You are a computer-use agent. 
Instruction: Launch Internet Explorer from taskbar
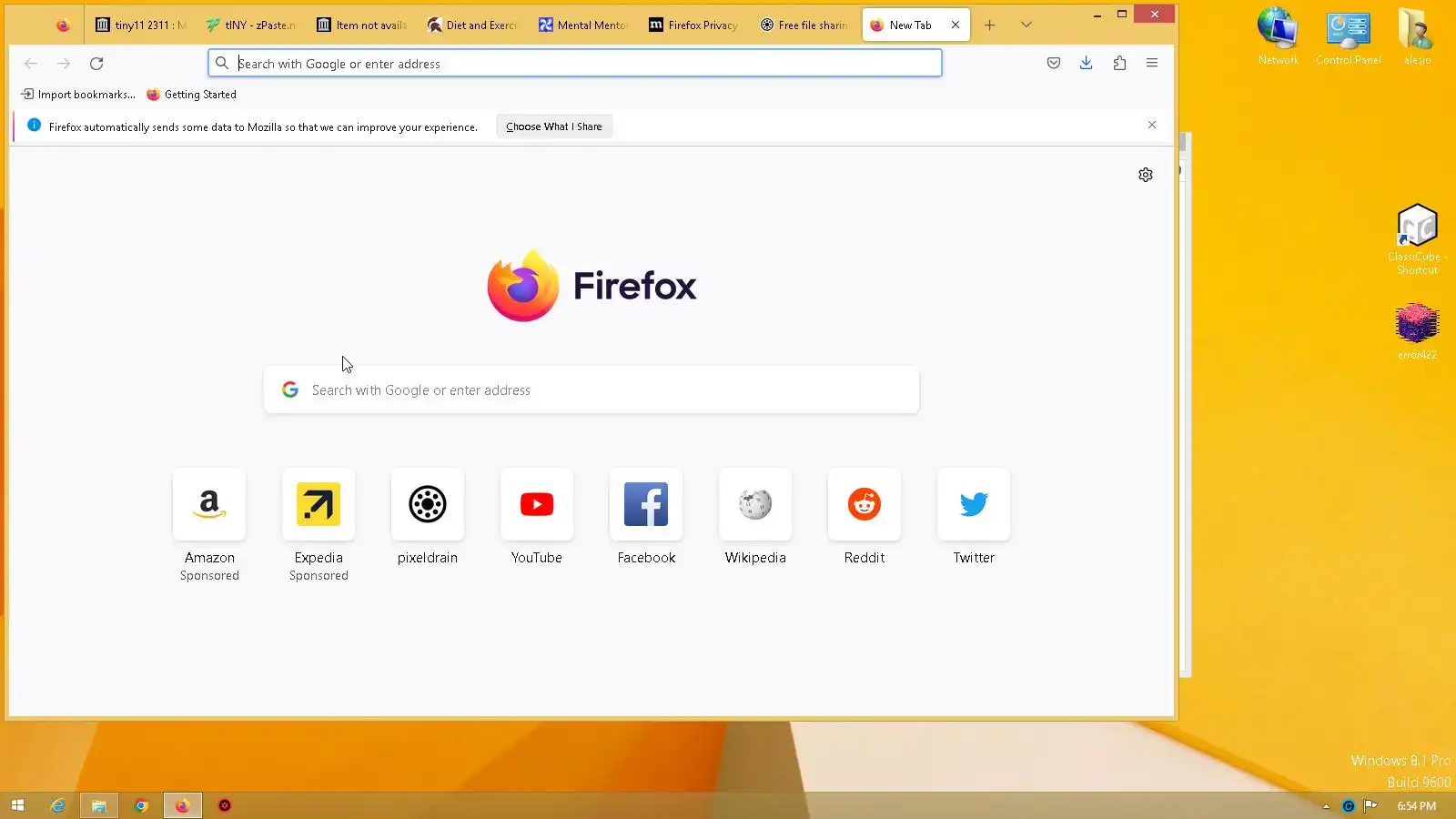[x=57, y=805]
